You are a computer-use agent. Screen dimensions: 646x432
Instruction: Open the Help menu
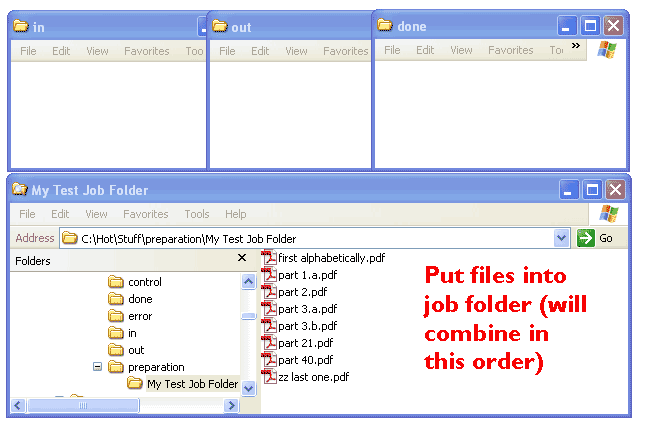[x=235, y=214]
